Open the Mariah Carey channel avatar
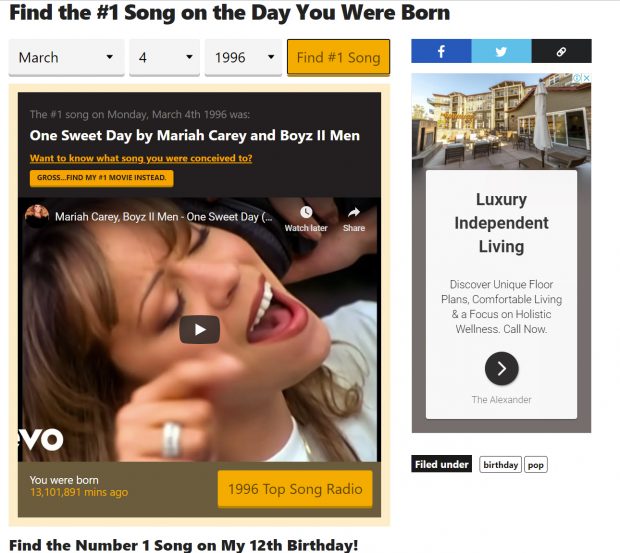The image size is (620, 553). pos(37,217)
